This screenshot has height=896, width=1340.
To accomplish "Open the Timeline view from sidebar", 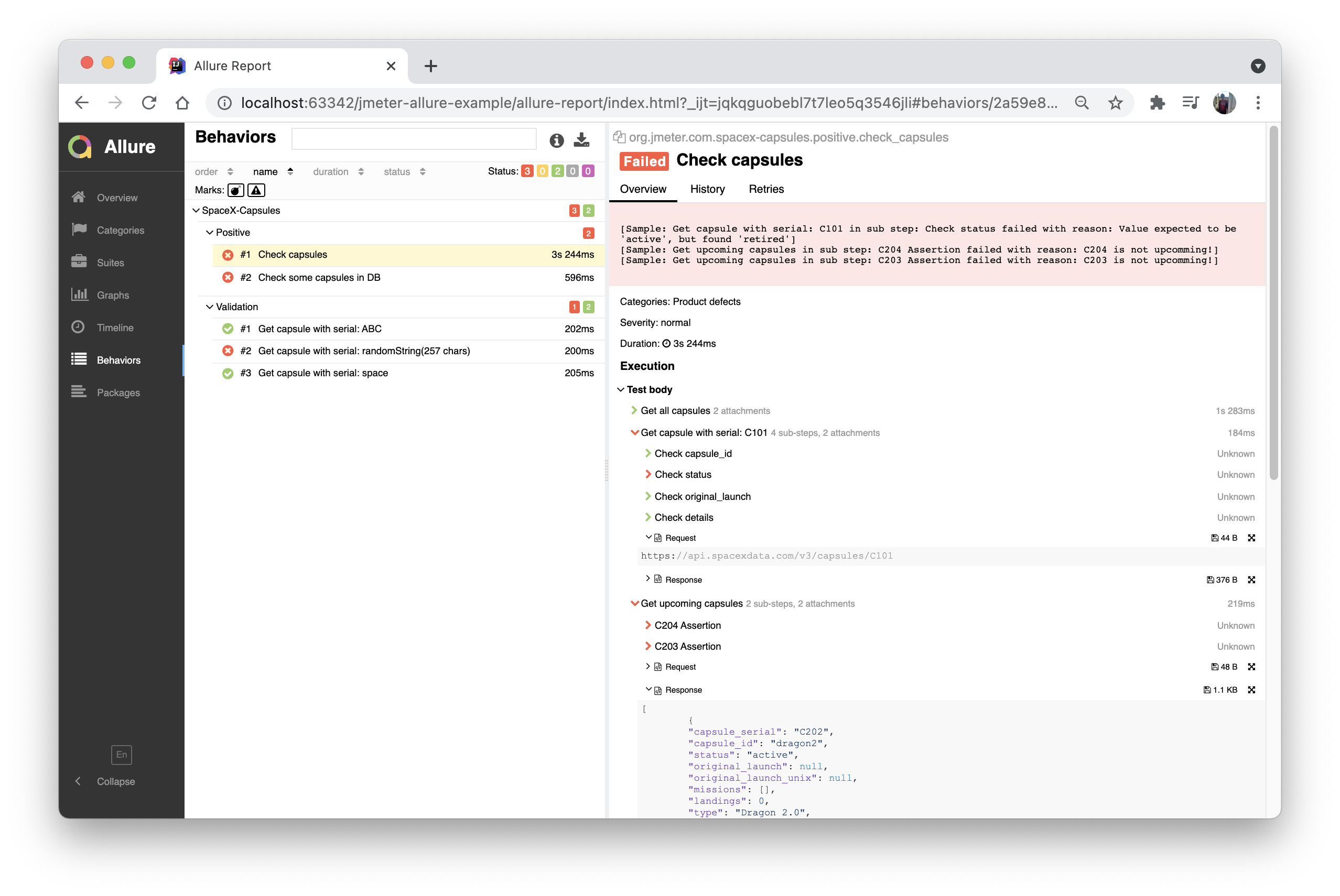I will tap(115, 327).
